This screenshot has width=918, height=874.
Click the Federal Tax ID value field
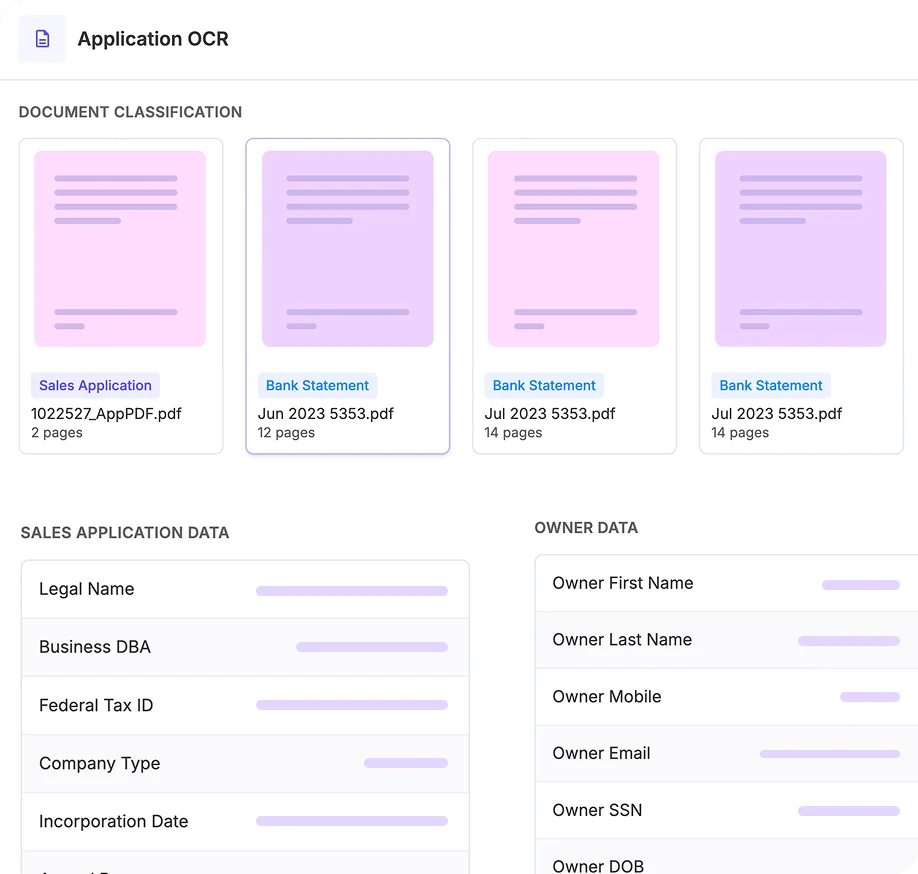(352, 705)
